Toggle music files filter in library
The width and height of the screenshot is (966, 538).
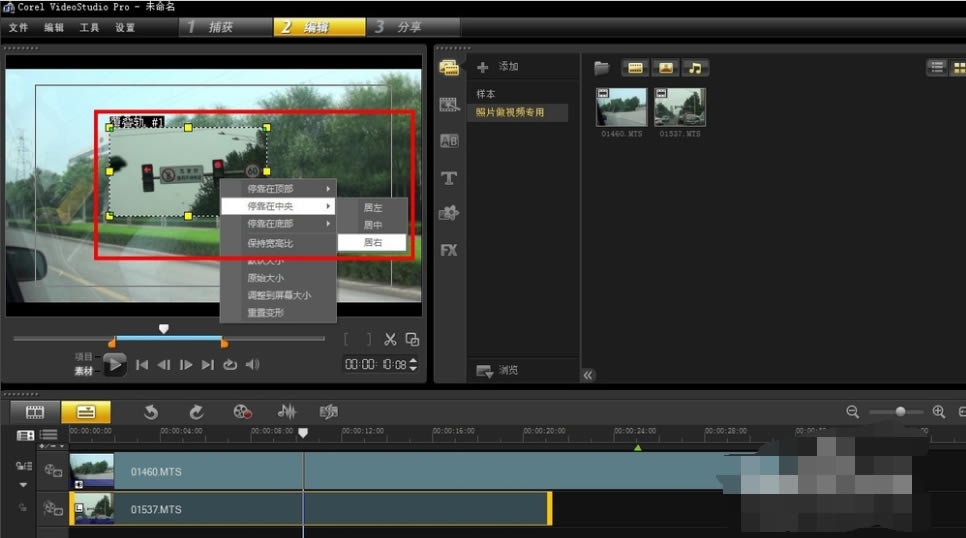coord(694,68)
